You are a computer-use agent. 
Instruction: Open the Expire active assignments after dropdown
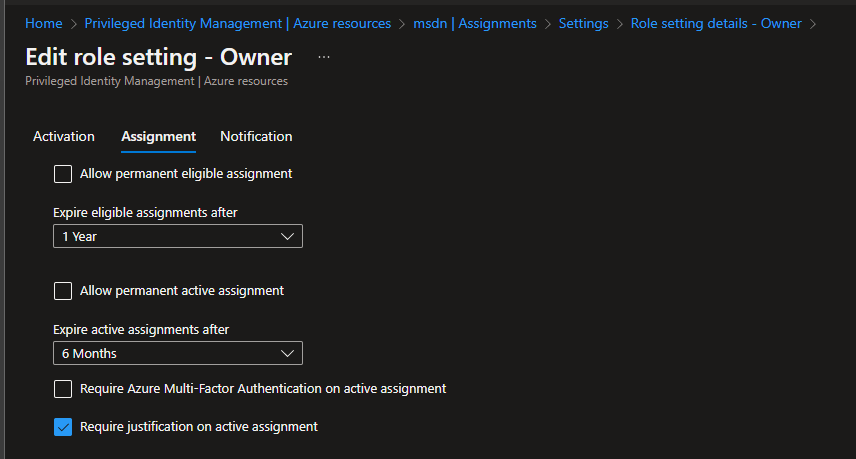pos(178,353)
